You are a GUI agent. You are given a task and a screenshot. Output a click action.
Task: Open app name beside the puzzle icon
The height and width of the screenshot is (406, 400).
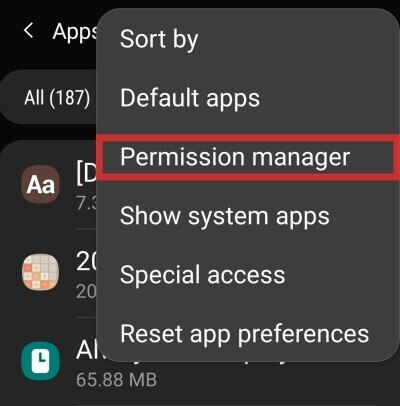pos(86,261)
